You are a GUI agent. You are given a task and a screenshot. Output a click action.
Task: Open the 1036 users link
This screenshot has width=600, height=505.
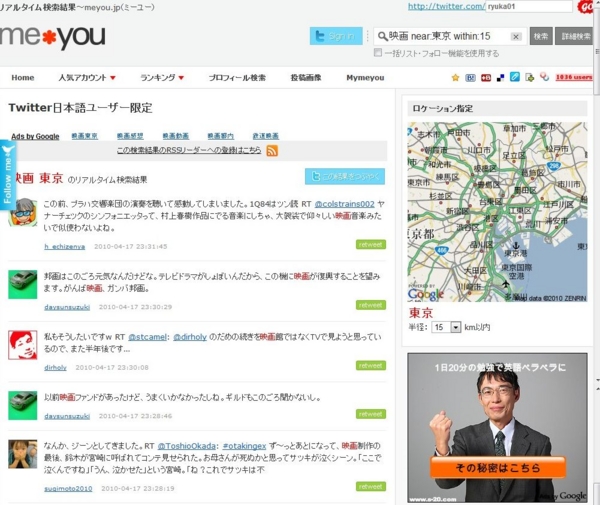(574, 77)
